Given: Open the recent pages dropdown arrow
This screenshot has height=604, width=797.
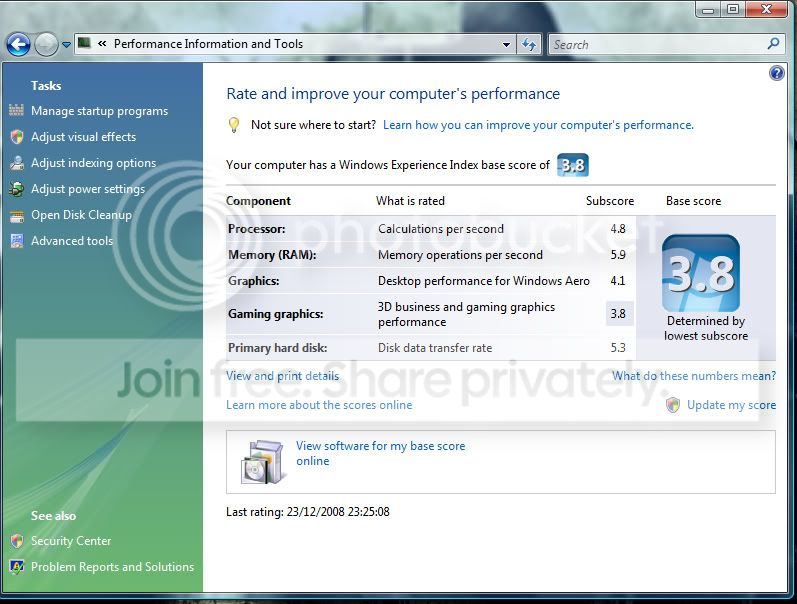Looking at the screenshot, I should pos(66,45).
